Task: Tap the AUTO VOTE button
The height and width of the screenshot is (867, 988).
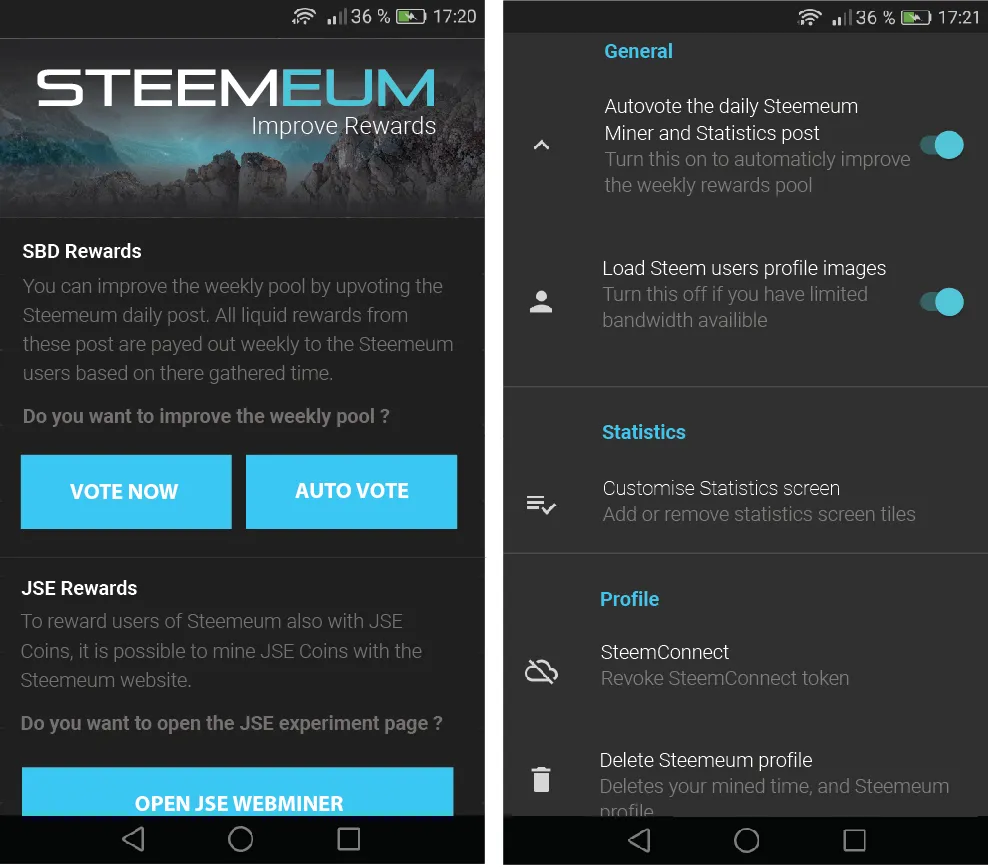Action: 352,491
